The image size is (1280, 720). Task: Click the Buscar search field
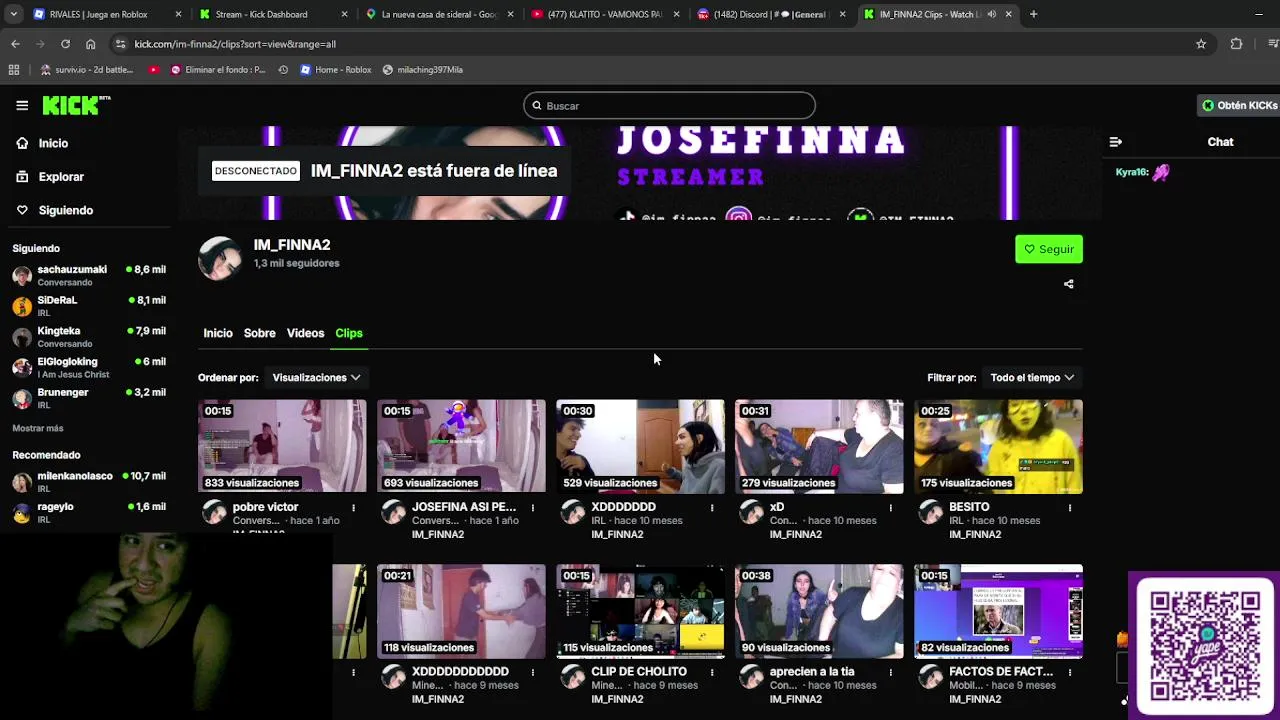tap(669, 105)
